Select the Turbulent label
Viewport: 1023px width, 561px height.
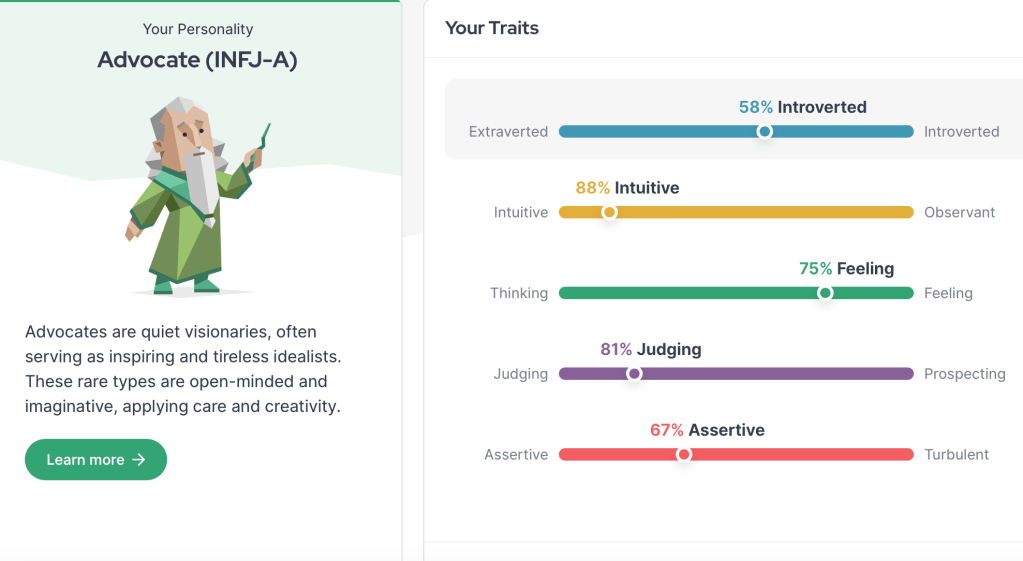(957, 454)
